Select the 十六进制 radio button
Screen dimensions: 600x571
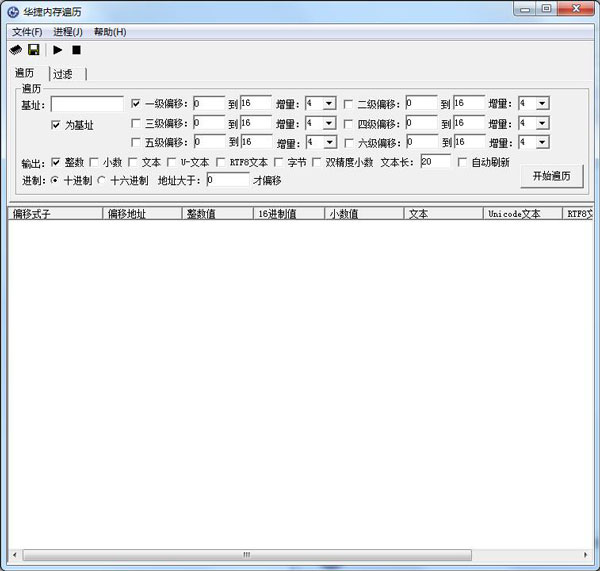pos(101,180)
